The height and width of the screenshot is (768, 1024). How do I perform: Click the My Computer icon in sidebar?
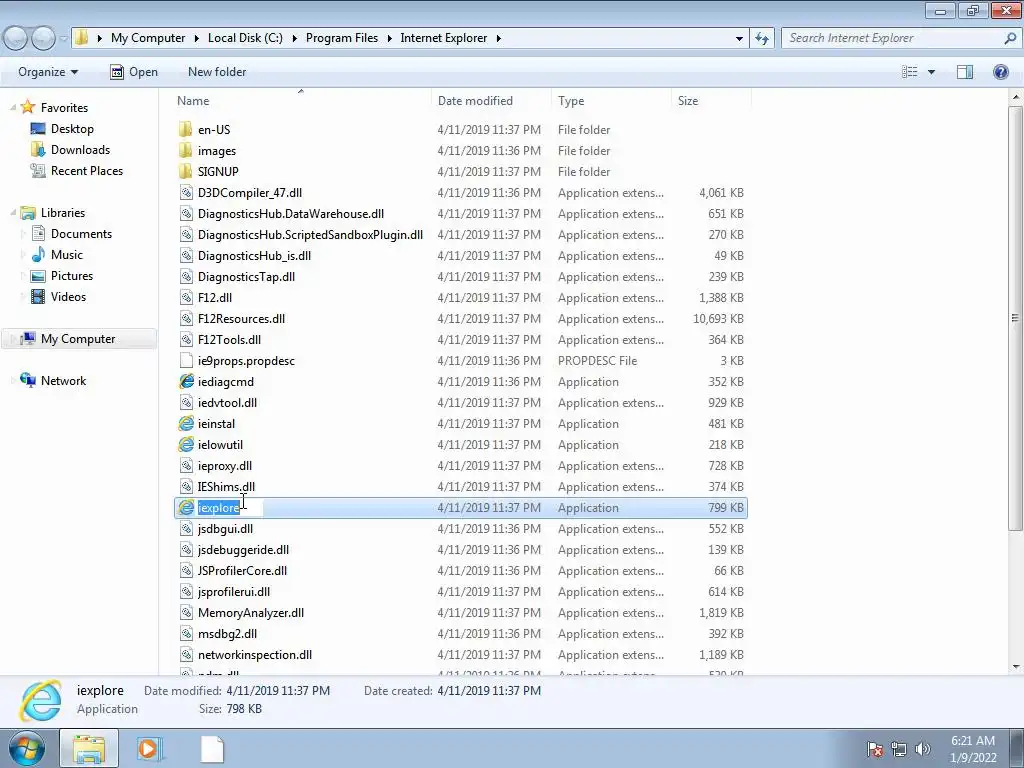pyautogui.click(x=27, y=338)
